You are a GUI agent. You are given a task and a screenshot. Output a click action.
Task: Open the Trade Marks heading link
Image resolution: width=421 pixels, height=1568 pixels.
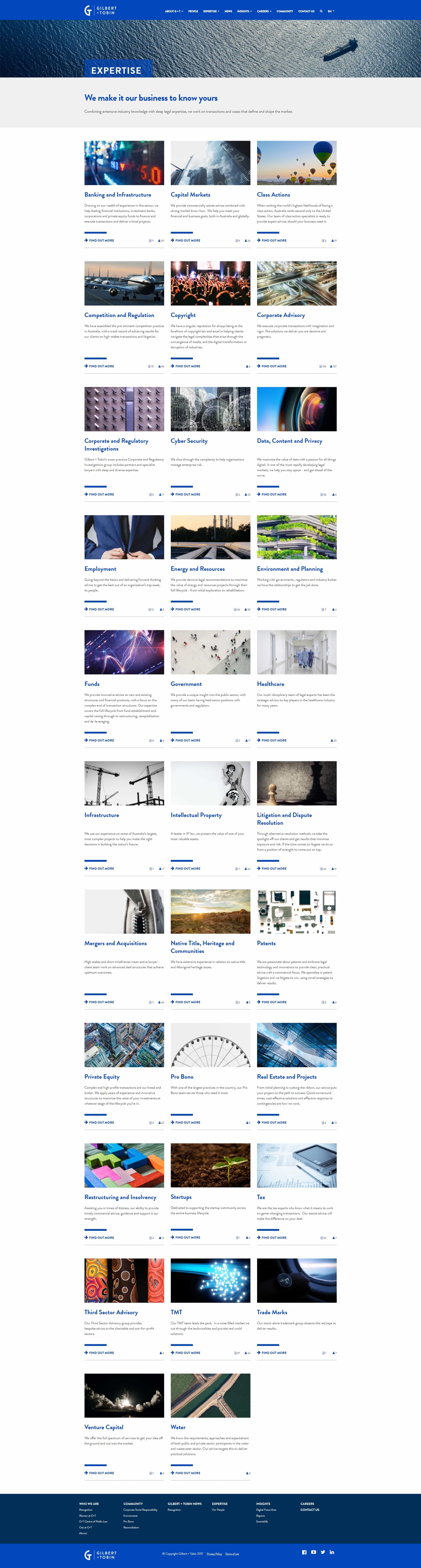(x=272, y=1312)
